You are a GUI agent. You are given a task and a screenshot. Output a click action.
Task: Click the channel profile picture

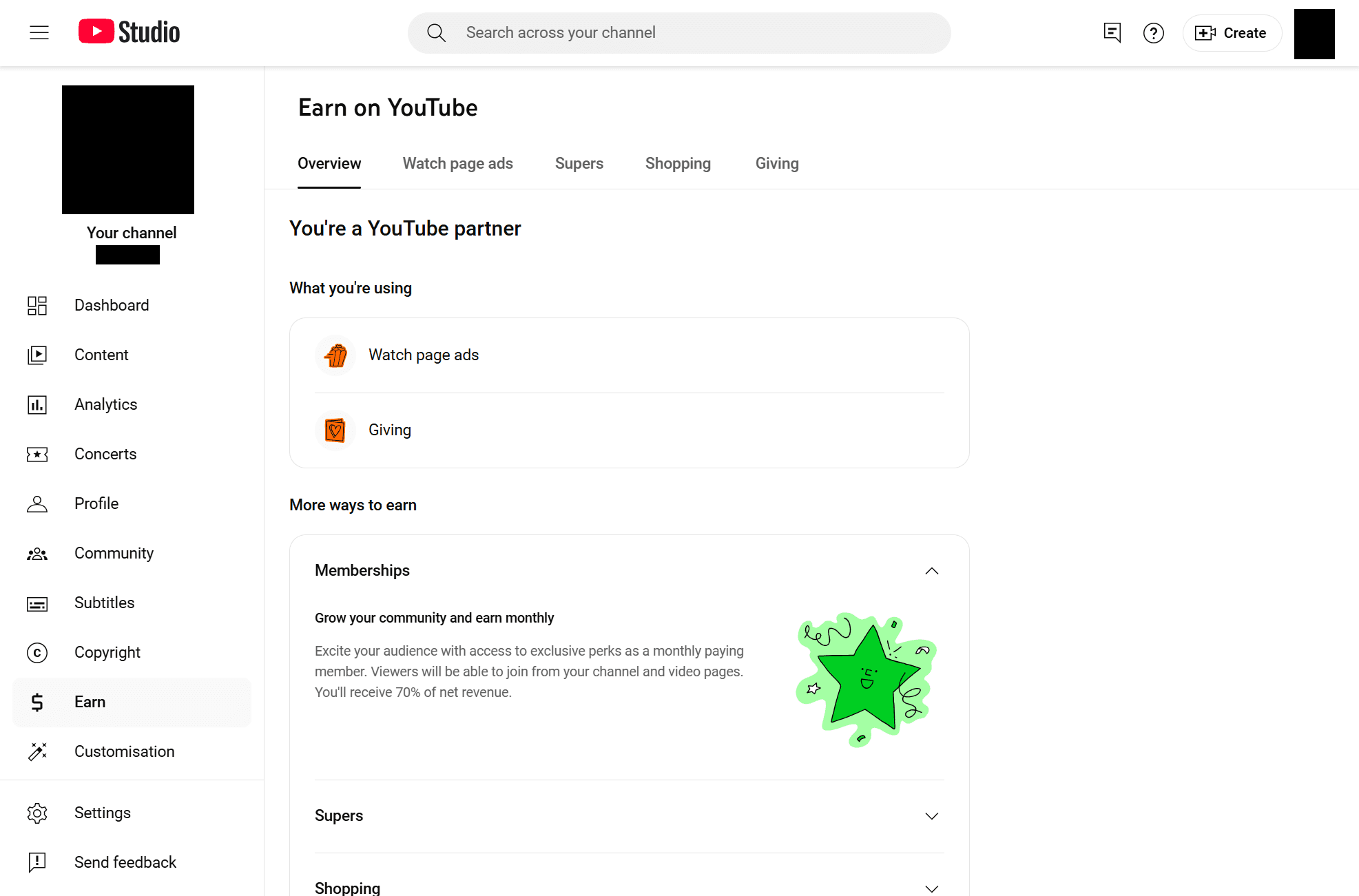[128, 149]
